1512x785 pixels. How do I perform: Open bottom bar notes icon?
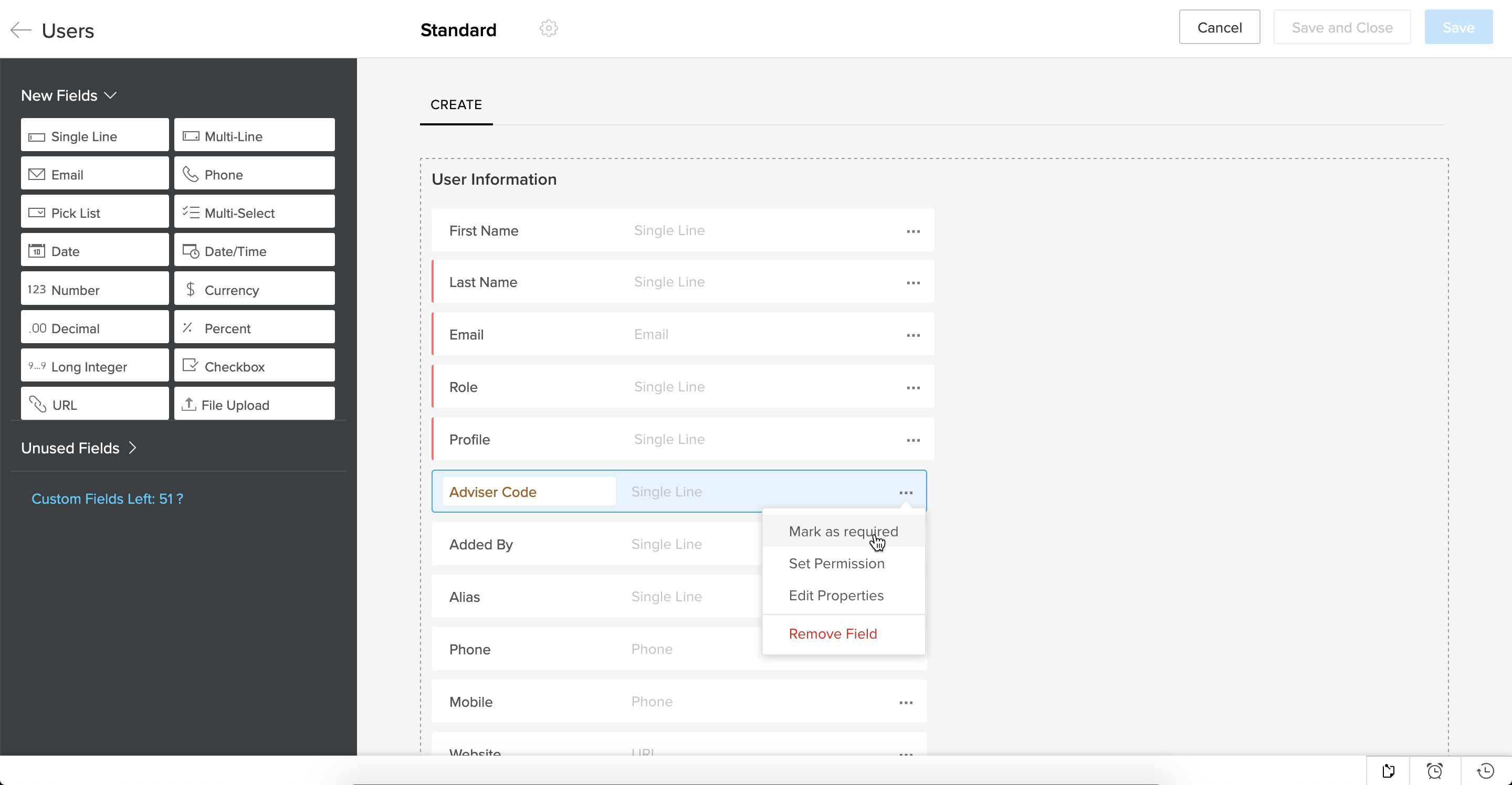pyautogui.click(x=1388, y=770)
